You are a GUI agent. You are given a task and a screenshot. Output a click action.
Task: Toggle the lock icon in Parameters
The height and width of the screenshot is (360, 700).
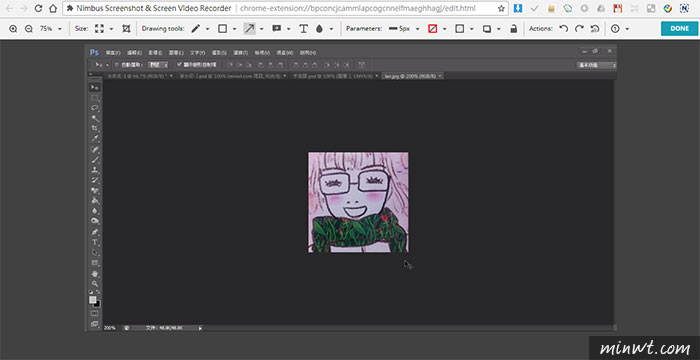[x=514, y=29]
